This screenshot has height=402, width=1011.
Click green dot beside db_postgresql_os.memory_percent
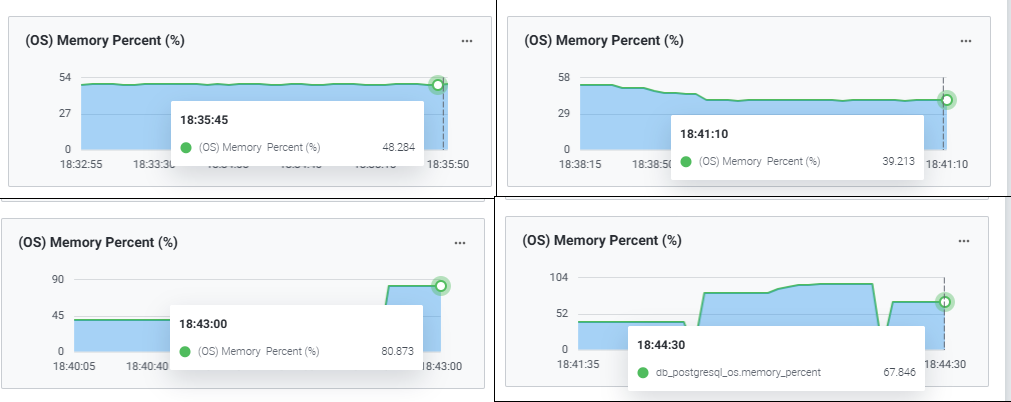[x=643, y=372]
